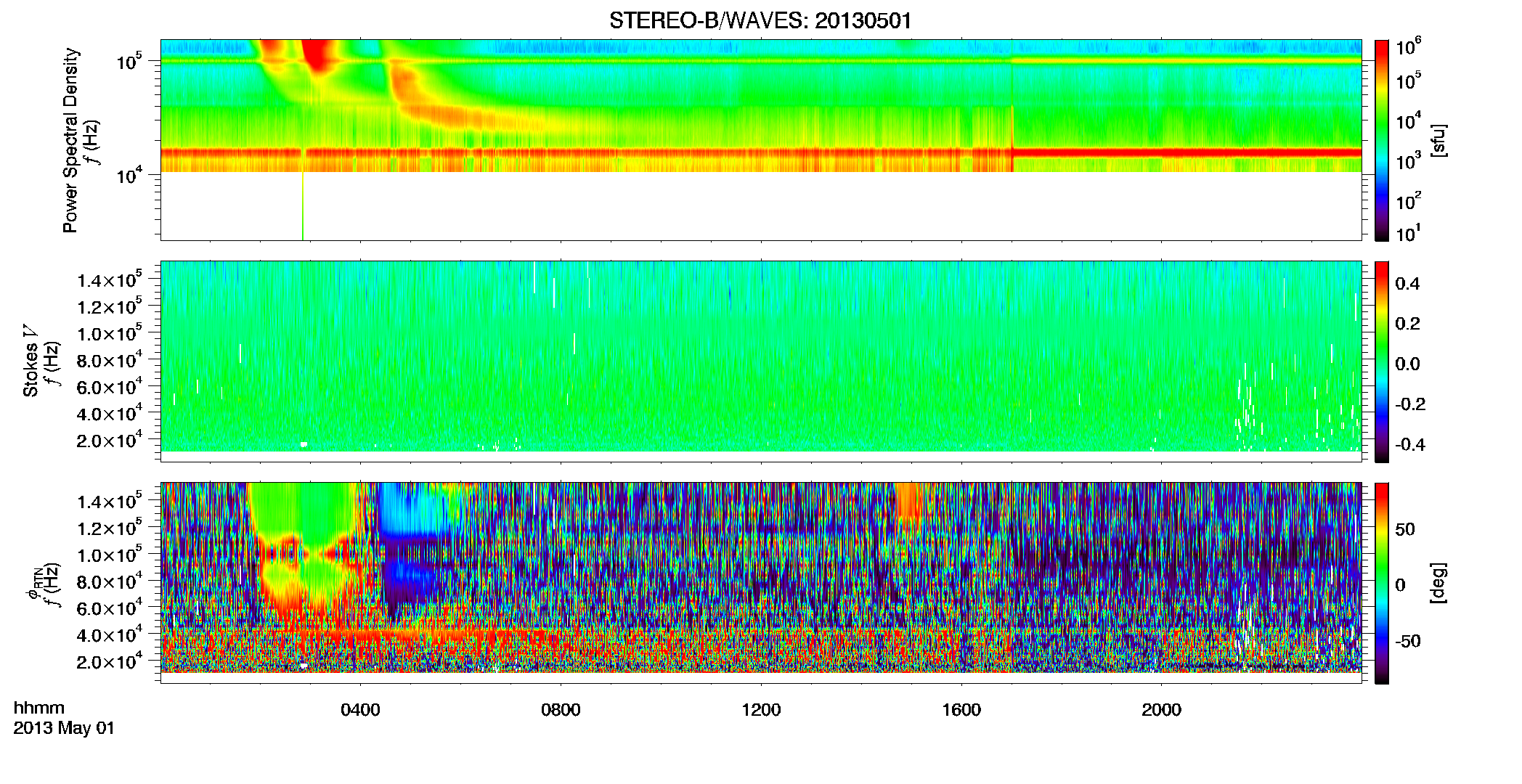Click the intense red burst near 0300 in top panel

click(x=317, y=54)
